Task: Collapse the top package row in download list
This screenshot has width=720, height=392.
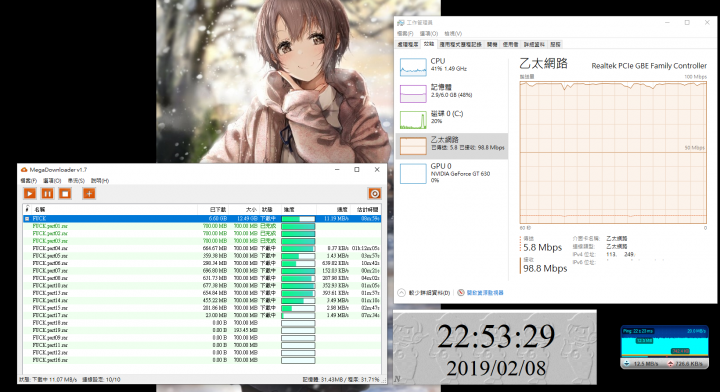Action: (x=27, y=218)
